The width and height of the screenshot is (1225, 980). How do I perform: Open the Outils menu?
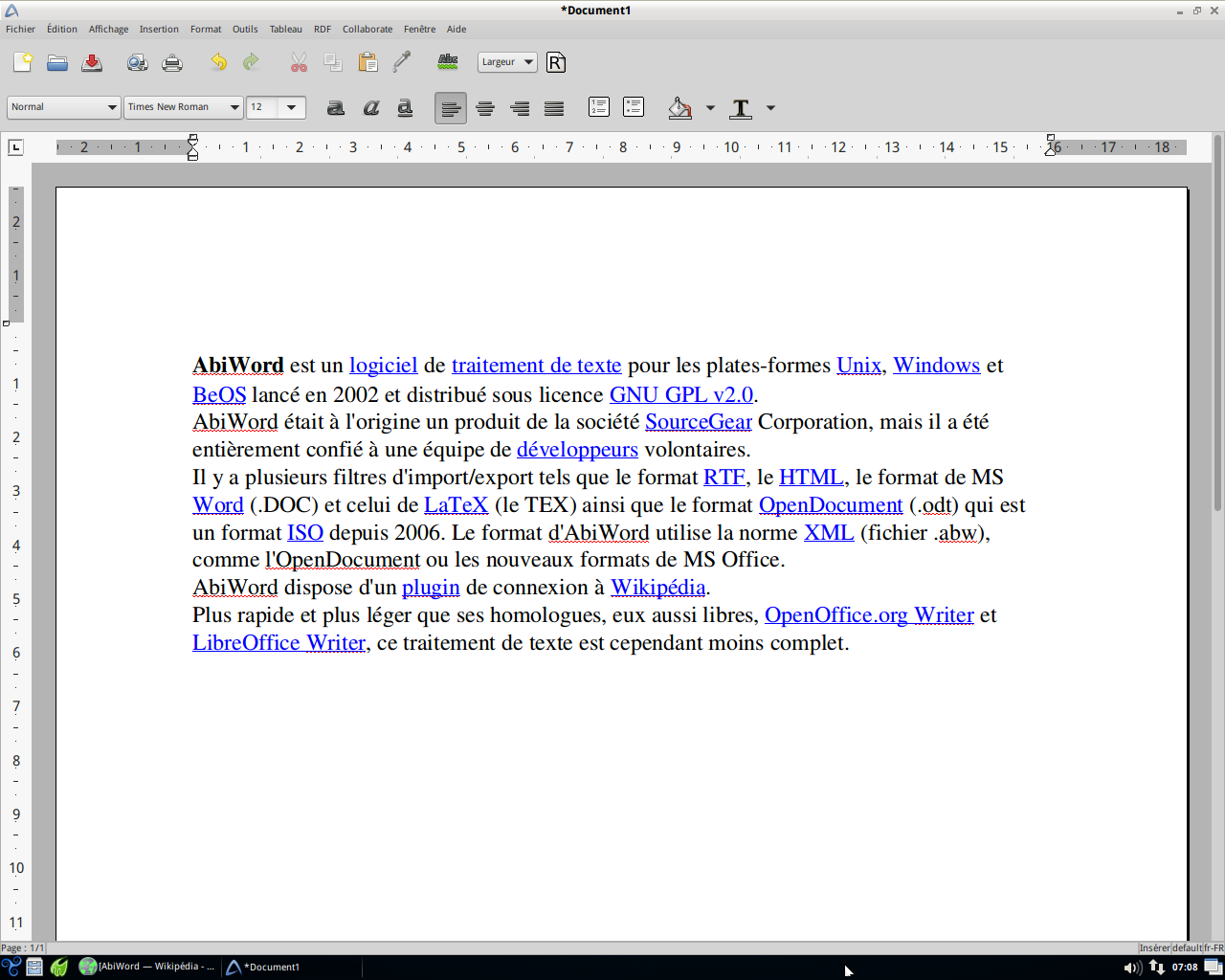(x=245, y=29)
